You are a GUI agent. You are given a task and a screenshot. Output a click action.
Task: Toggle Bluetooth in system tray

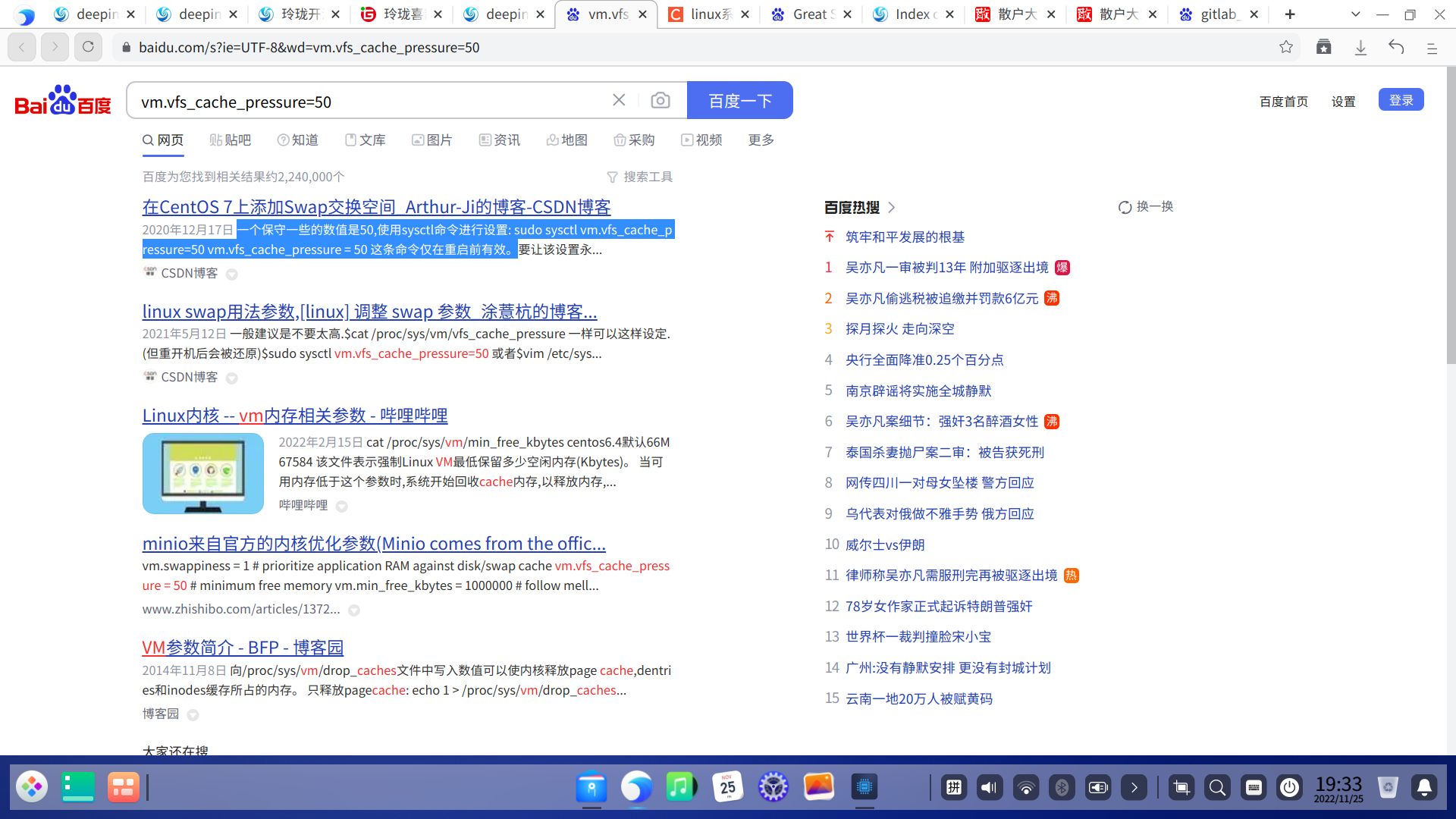pyautogui.click(x=1062, y=787)
